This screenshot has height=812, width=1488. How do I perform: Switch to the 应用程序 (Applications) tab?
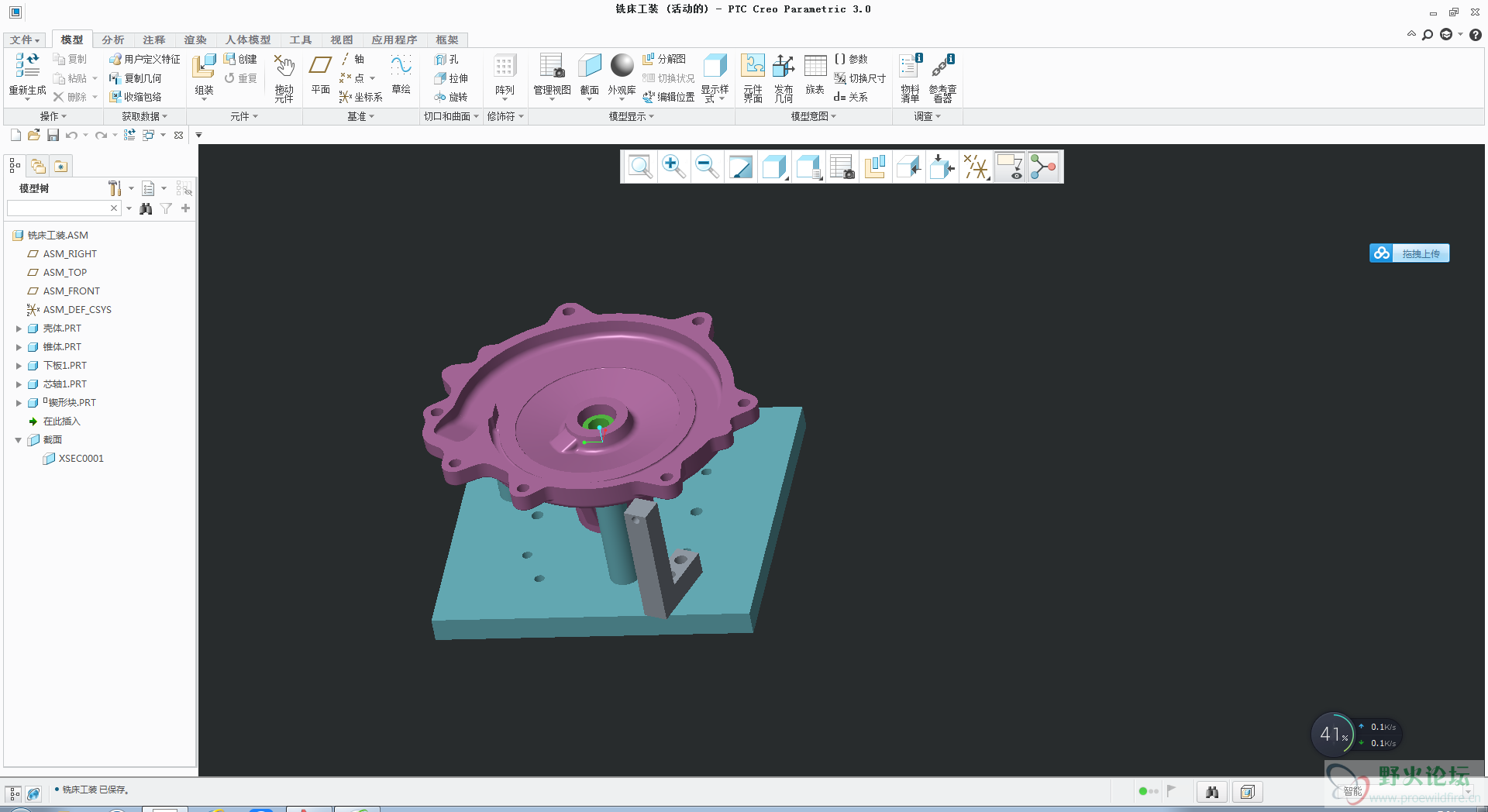(x=394, y=40)
